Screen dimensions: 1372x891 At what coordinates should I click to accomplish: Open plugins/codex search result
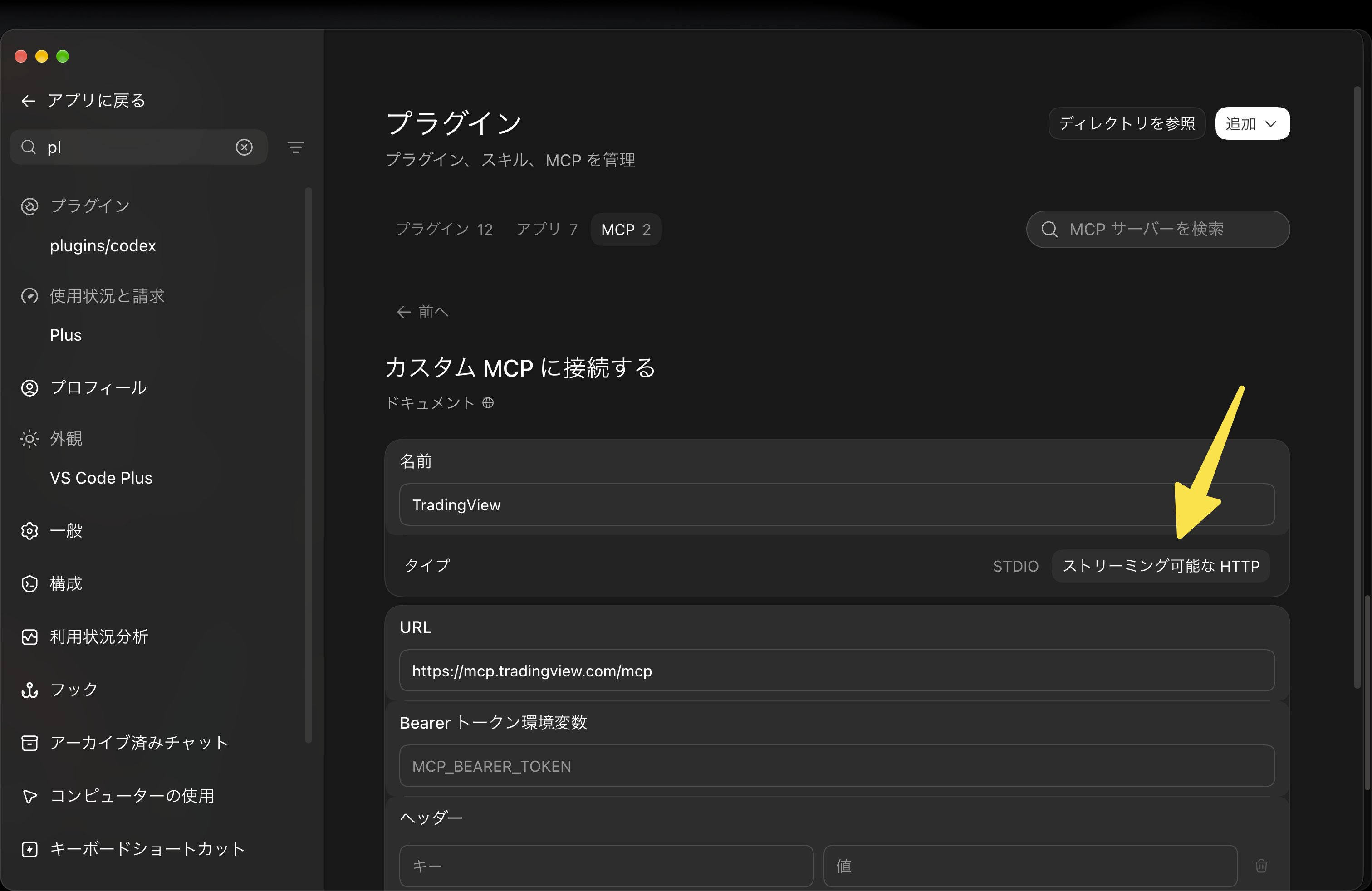point(103,246)
